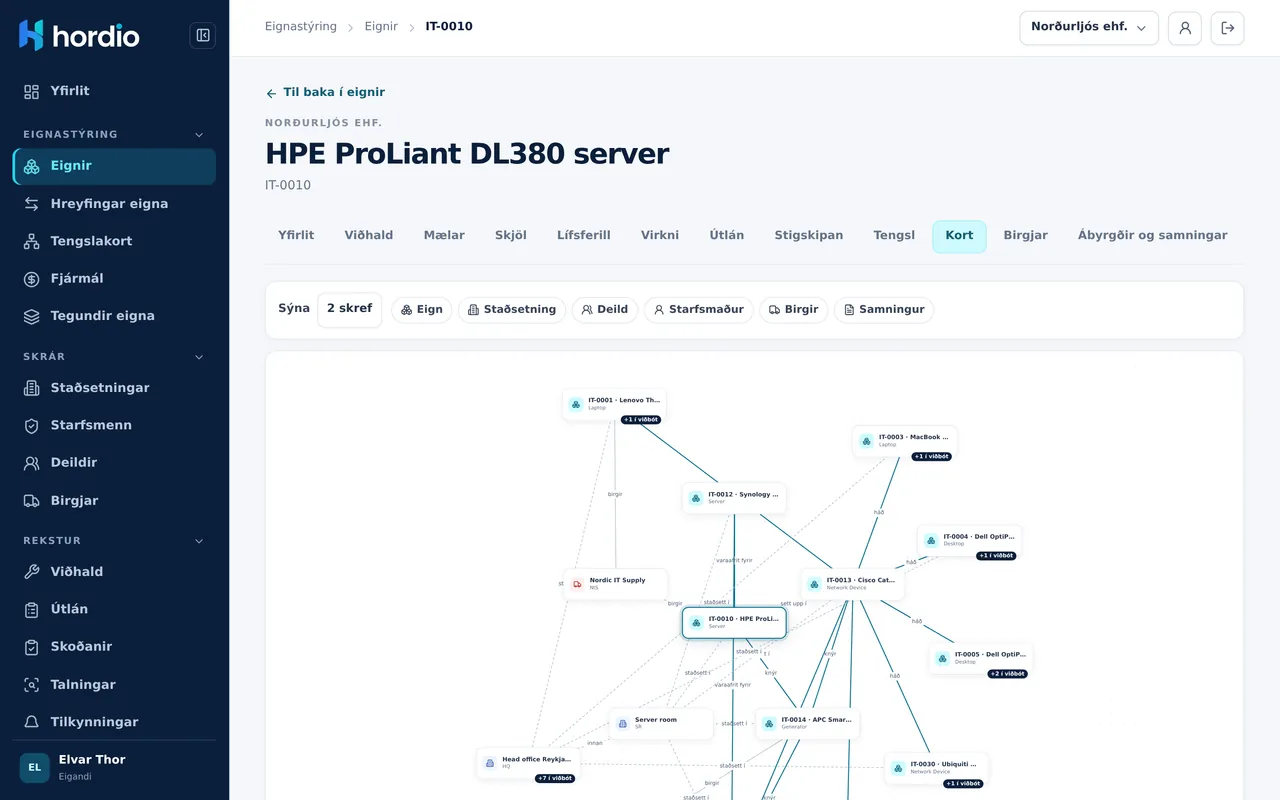Image resolution: width=1280 pixels, height=800 pixels.
Task: Open the user profile icon button
Action: pyautogui.click(x=1185, y=28)
